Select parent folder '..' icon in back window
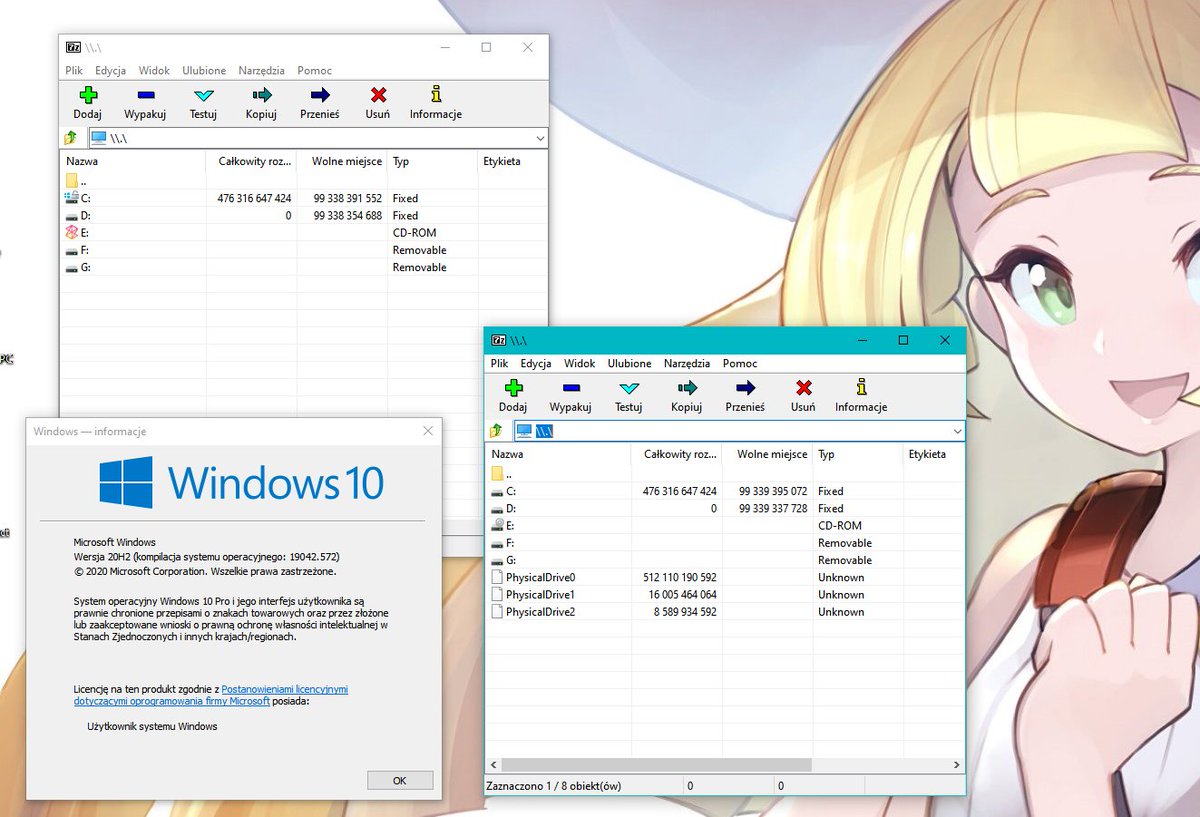 (x=71, y=181)
